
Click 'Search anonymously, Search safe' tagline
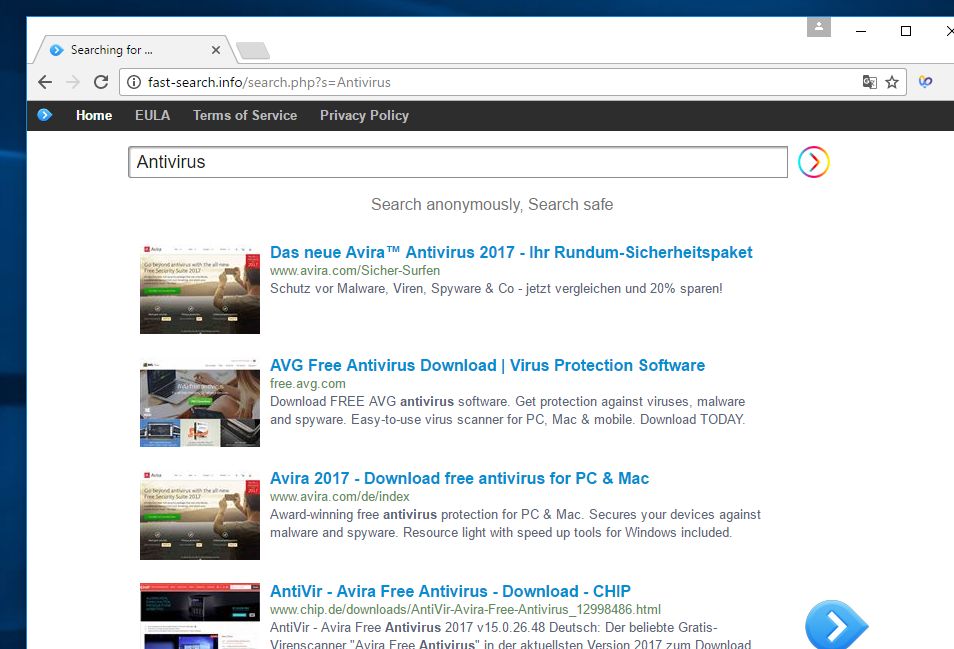[492, 204]
